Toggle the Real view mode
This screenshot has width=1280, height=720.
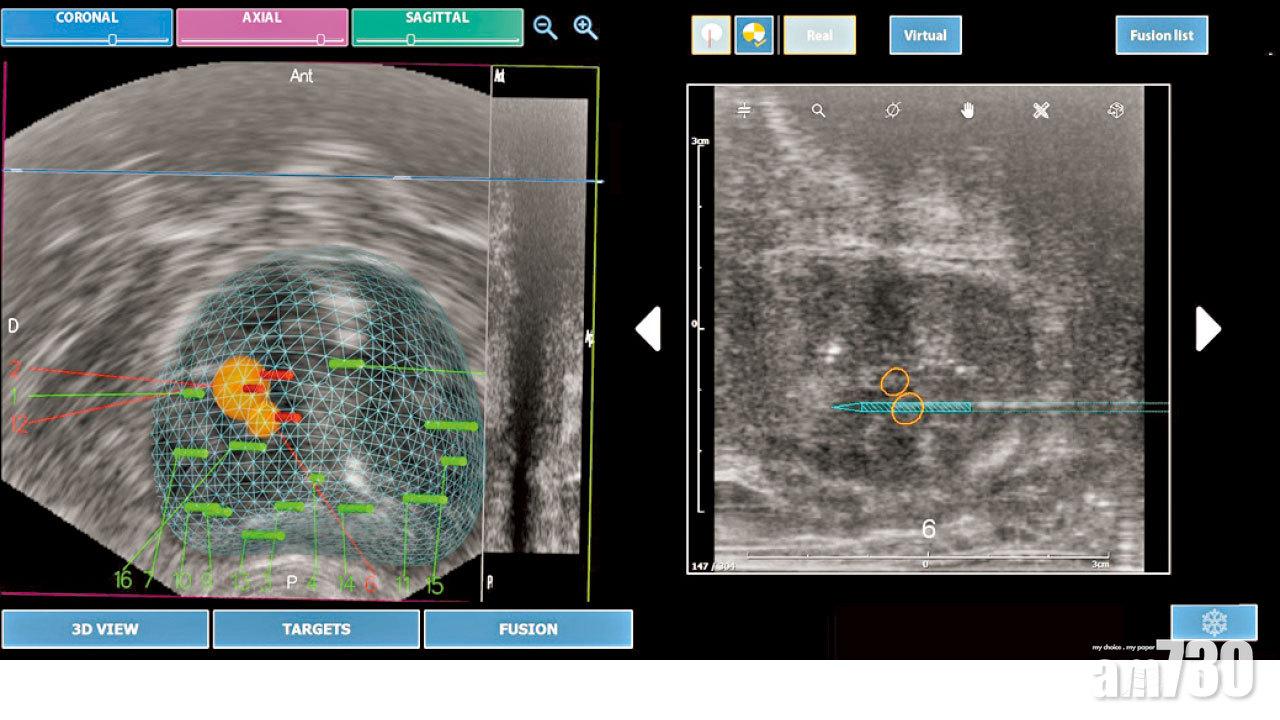pos(819,35)
